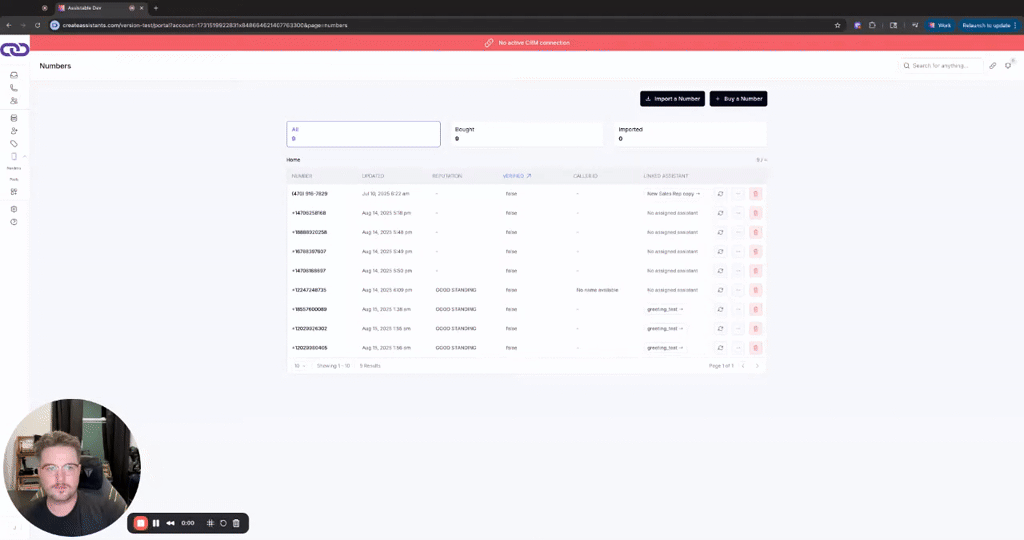Rewind the screen recording

tap(170, 523)
